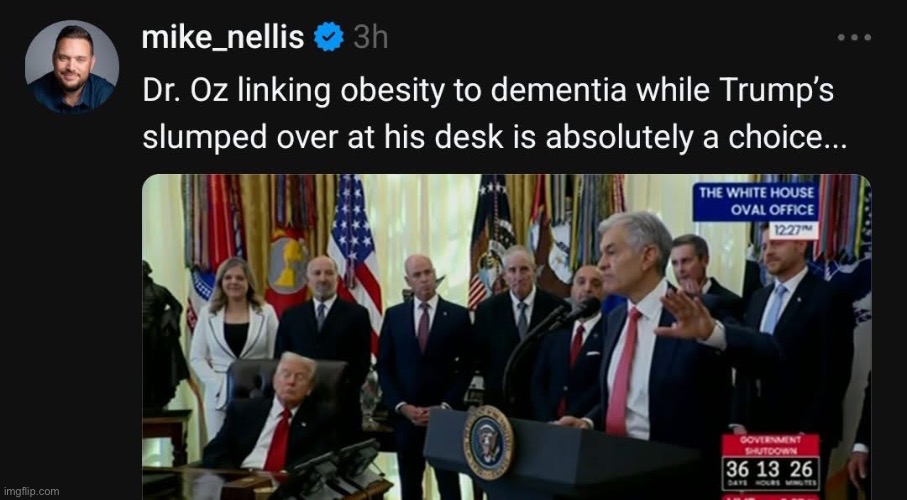The height and width of the screenshot is (500, 907).
Task: Click the 13 hours counter number
Action: (x=771, y=469)
